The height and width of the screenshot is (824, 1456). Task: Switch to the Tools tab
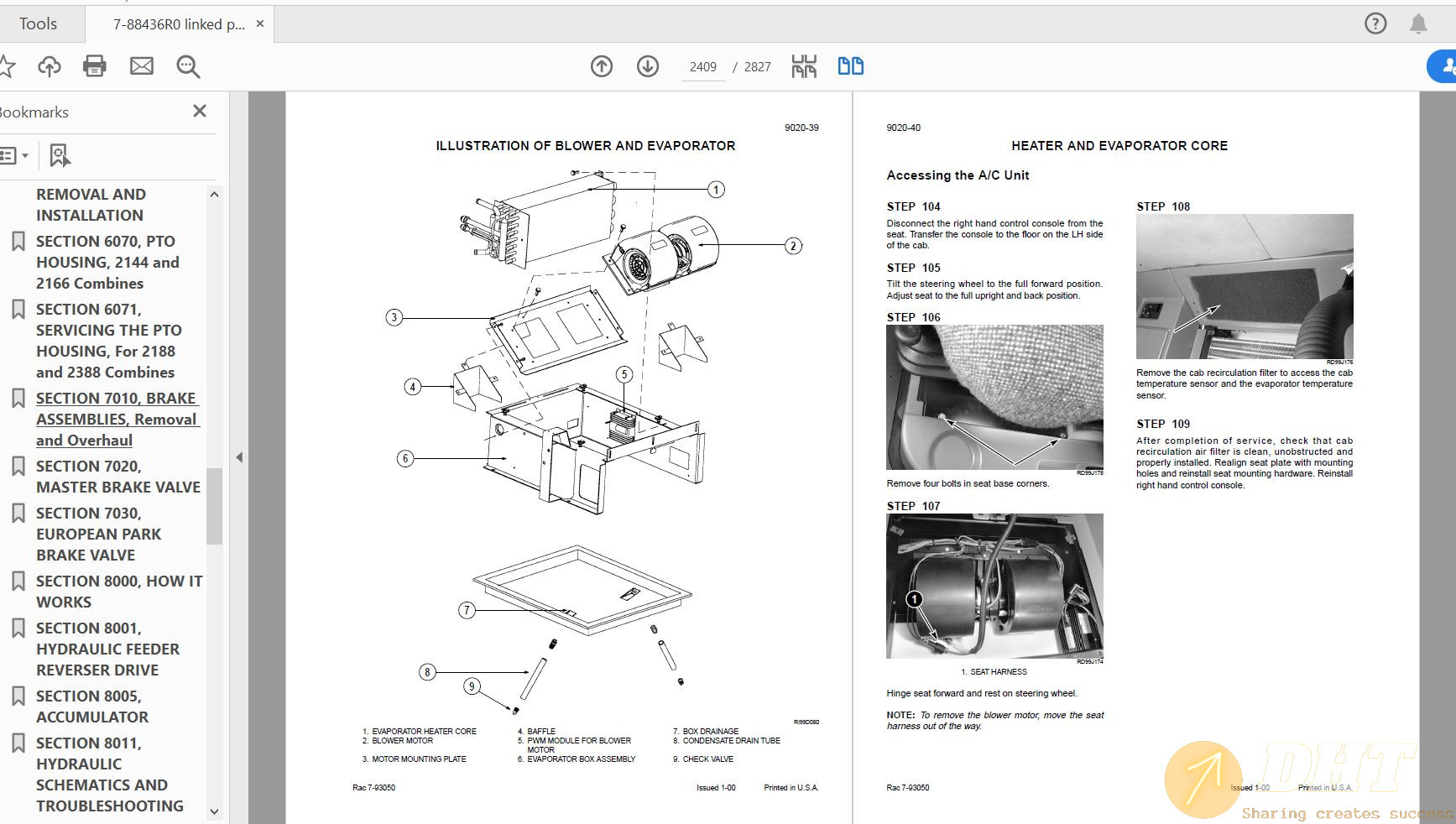click(39, 23)
